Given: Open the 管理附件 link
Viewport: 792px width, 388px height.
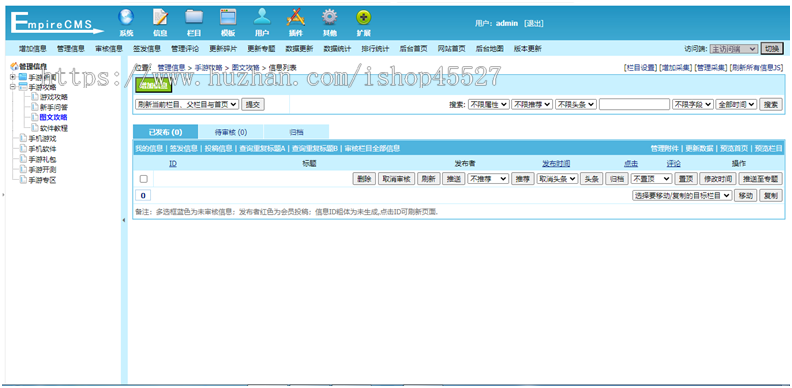Looking at the screenshot, I should click(x=664, y=149).
